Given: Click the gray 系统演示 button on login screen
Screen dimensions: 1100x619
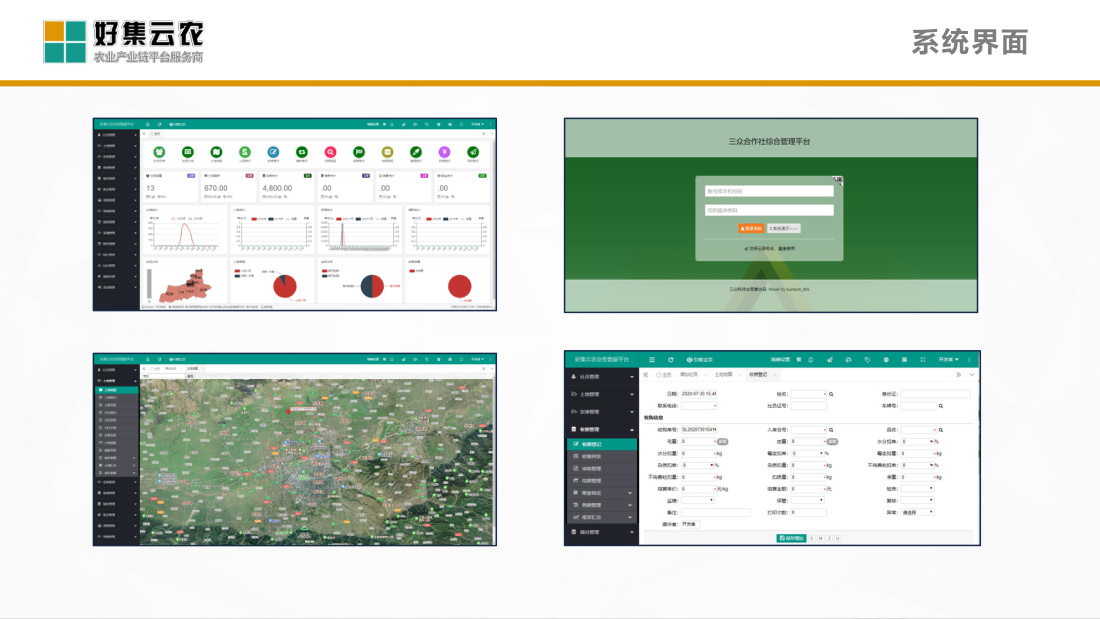Looking at the screenshot, I should click(784, 228).
